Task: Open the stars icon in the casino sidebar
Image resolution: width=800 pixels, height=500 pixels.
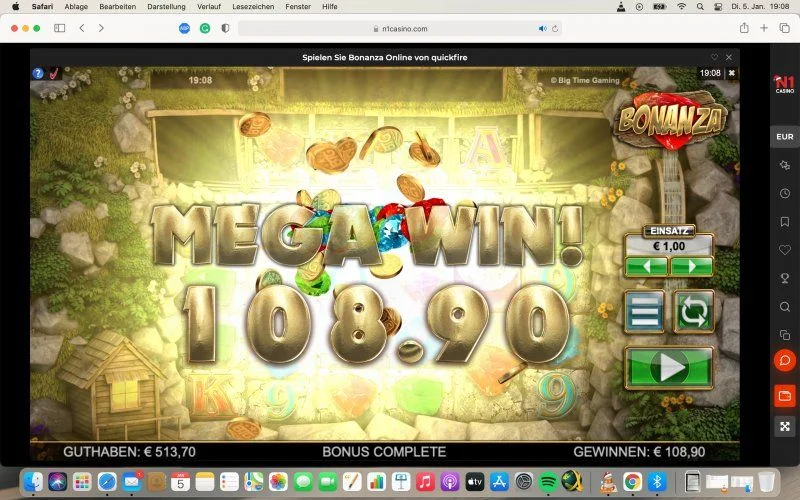Action: 785,165
